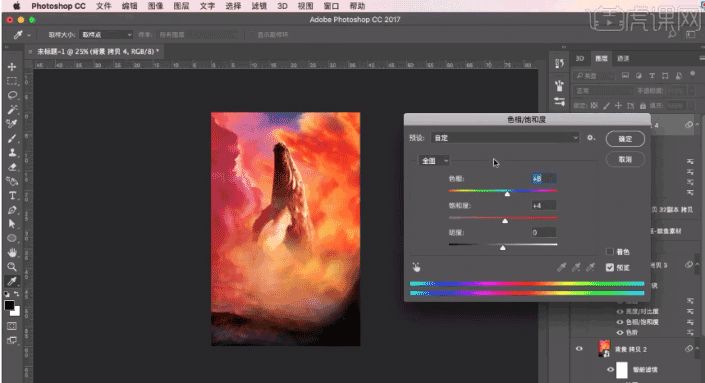The height and width of the screenshot is (383, 705).
Task: Open the 3D menu in menu bar
Action: 282,6
